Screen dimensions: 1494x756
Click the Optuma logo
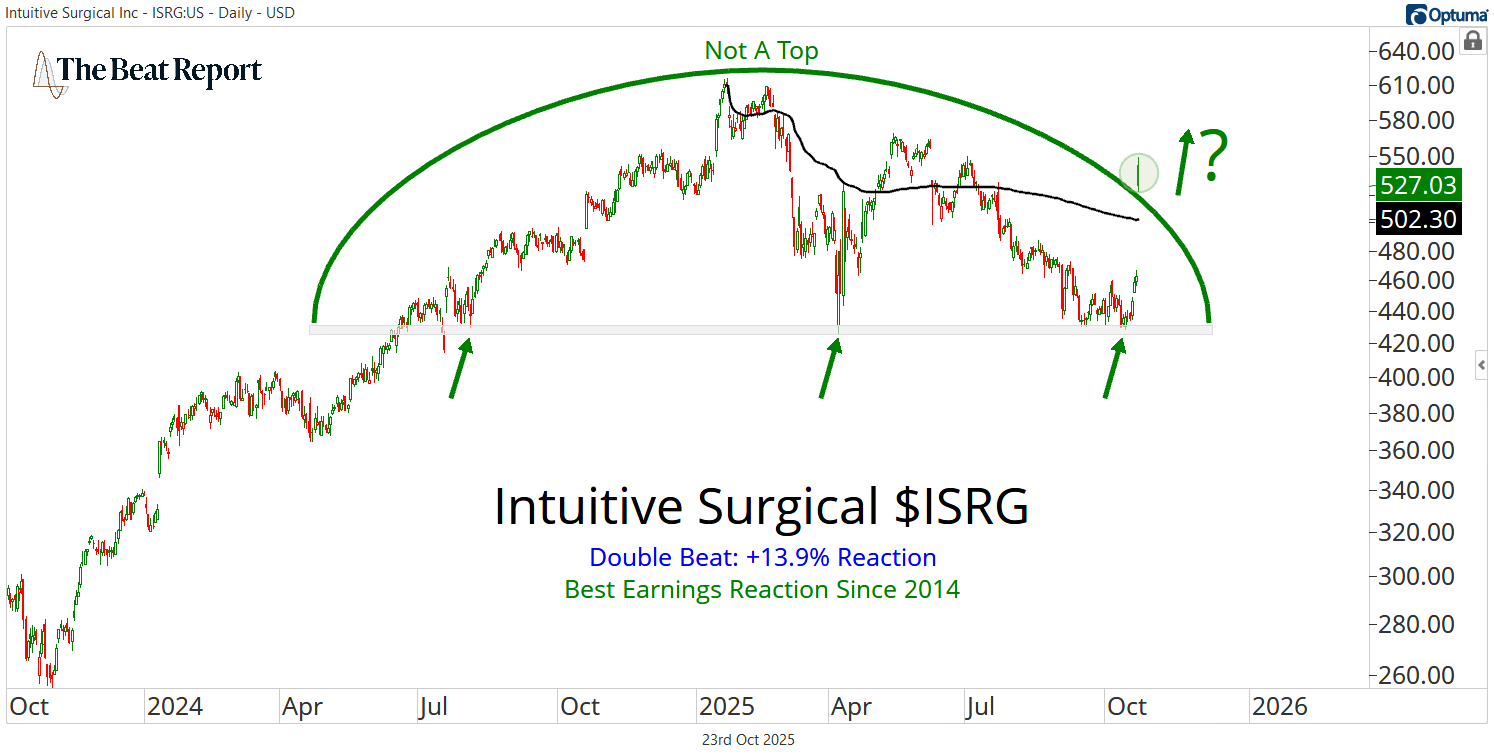pyautogui.click(x=1447, y=14)
